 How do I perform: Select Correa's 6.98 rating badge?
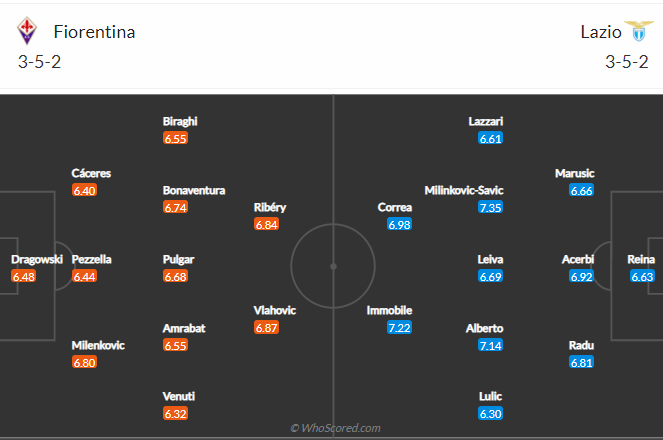pos(399,224)
